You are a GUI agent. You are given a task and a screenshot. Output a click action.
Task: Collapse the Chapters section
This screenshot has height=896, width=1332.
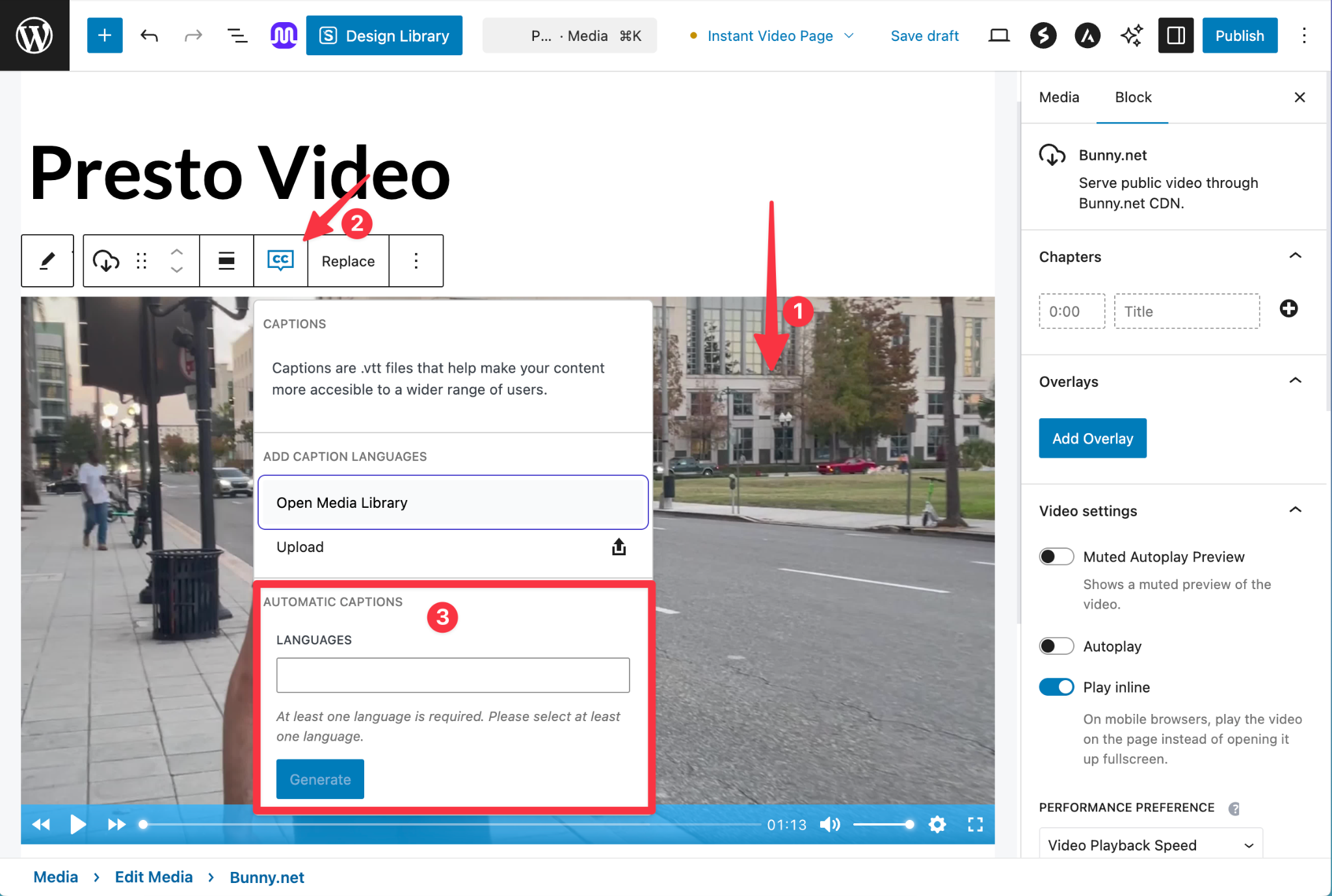pyautogui.click(x=1295, y=256)
